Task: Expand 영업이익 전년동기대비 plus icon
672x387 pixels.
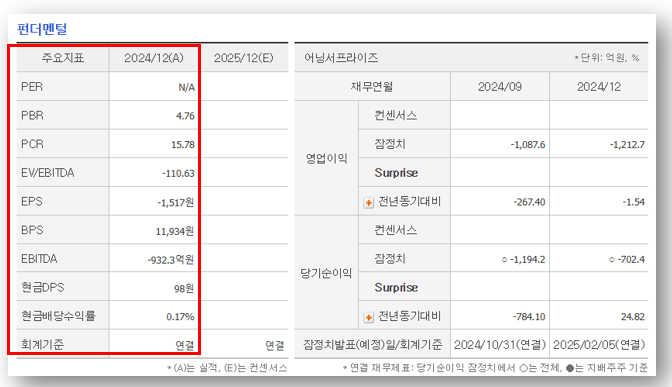Action: point(368,202)
